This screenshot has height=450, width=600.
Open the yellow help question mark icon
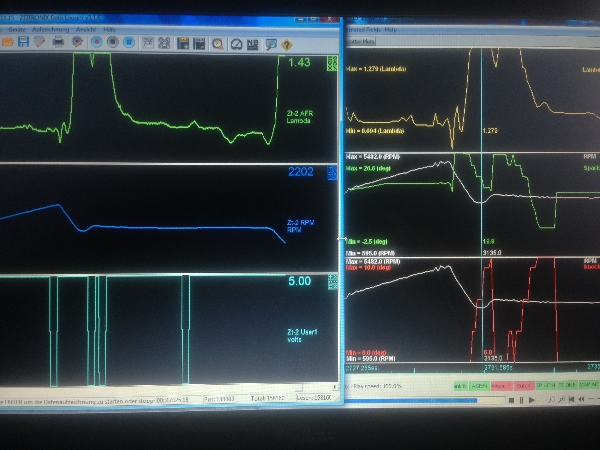[x=287, y=43]
